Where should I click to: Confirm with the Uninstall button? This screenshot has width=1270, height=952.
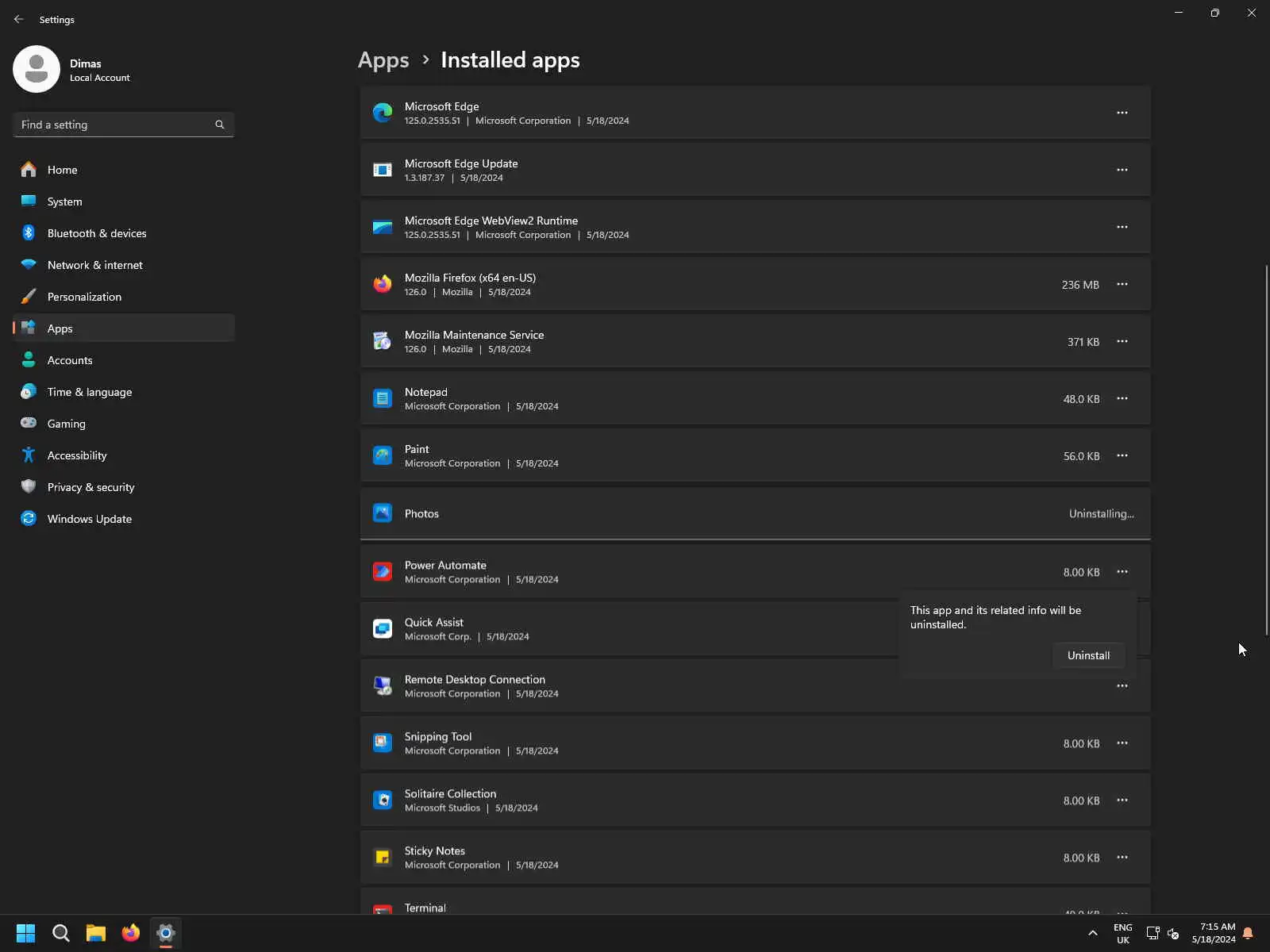[1088, 655]
